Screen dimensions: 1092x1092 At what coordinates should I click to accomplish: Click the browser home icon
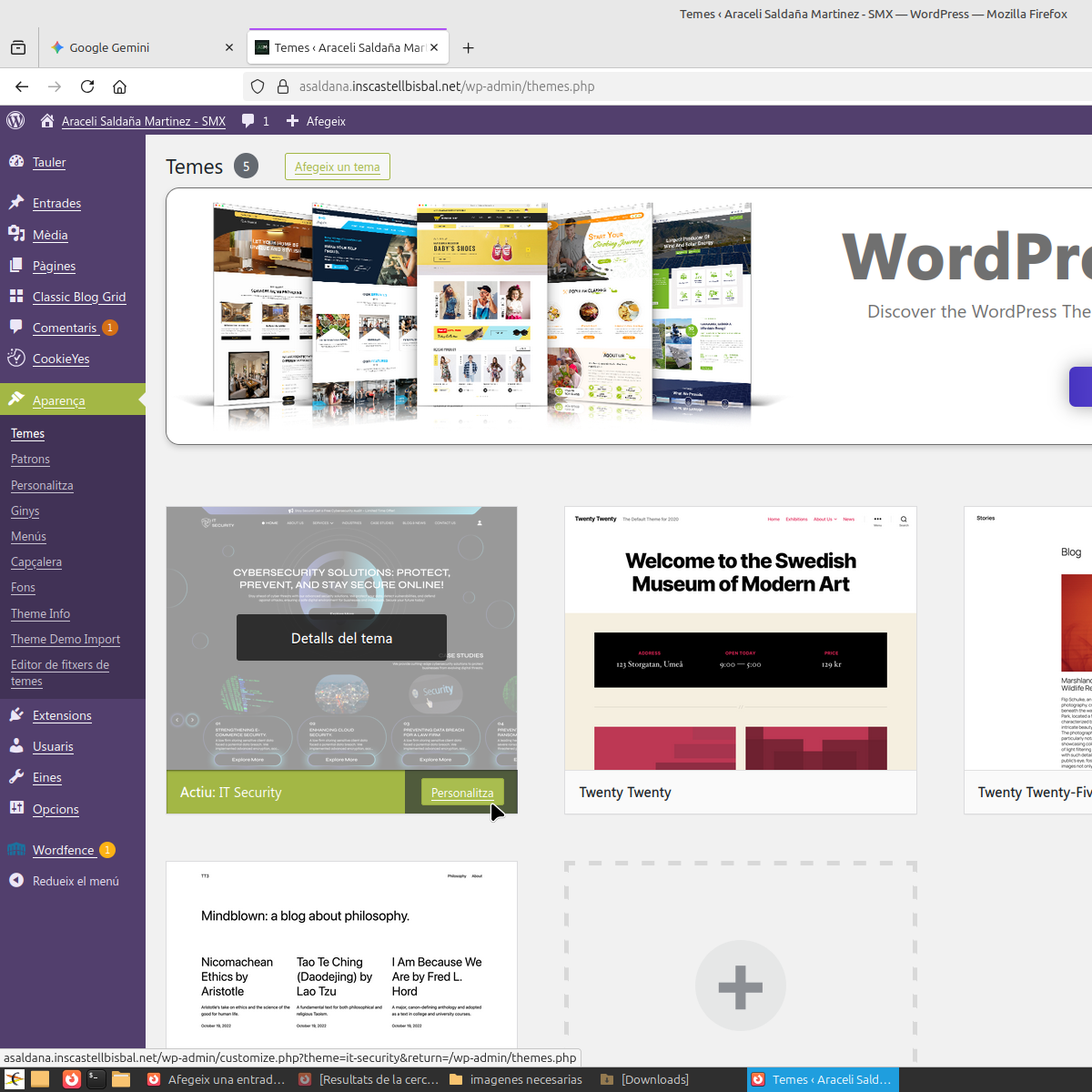point(119,86)
